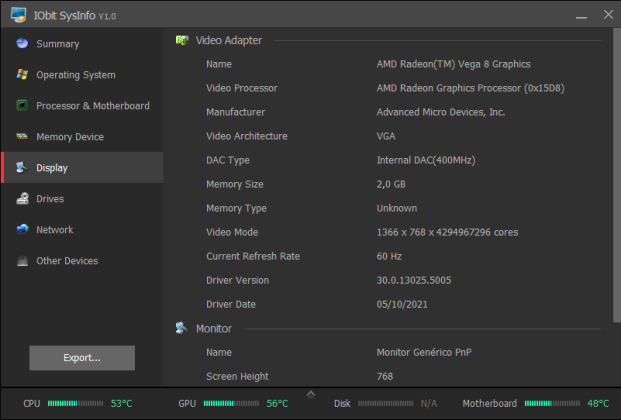621x420 pixels.
Task: Click 'Advanced Micro Devices, Inc.' value
Action: [x=441, y=112]
